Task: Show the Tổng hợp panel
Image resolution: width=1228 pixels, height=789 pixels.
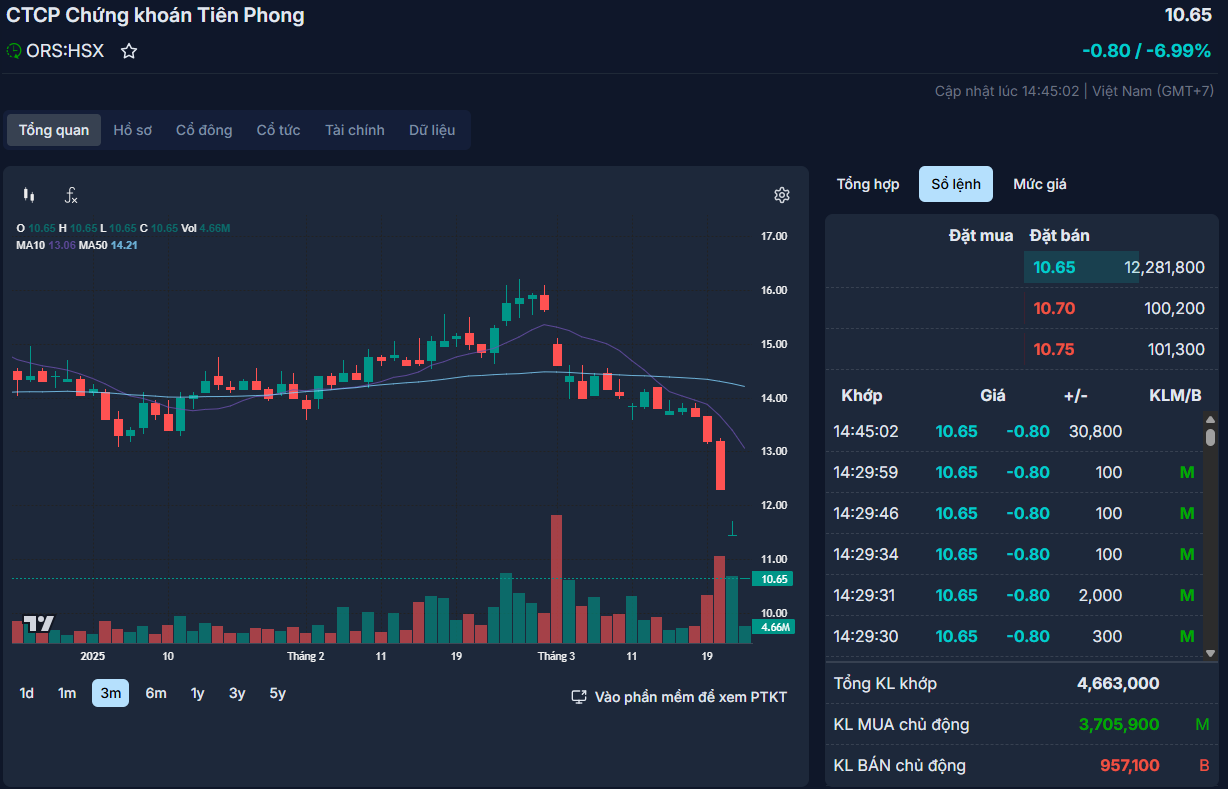Action: click(x=867, y=184)
